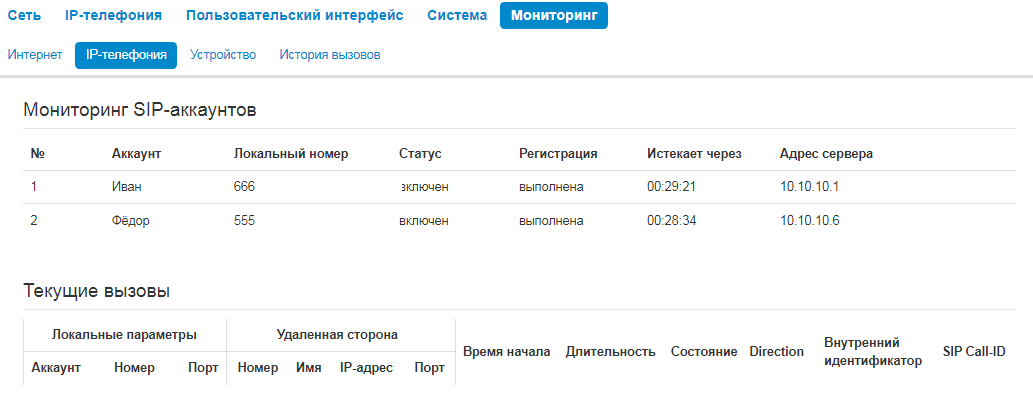Viewport: 1033px width, 406px height.
Task: Click local number 555 cell
Action: (x=245, y=221)
